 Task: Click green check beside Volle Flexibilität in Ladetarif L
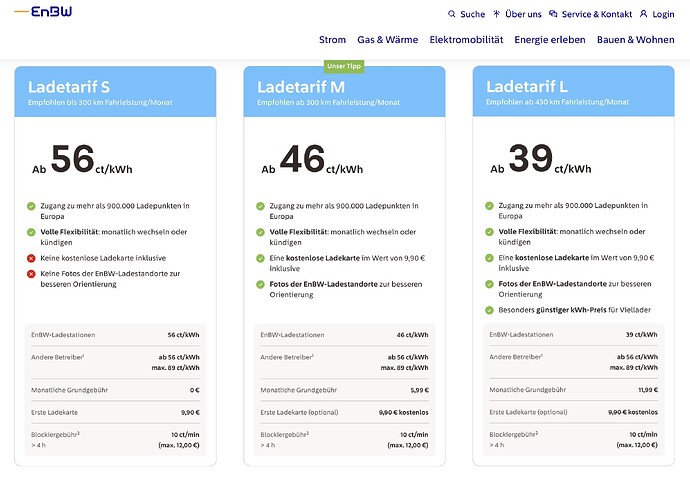pyautogui.click(x=489, y=231)
